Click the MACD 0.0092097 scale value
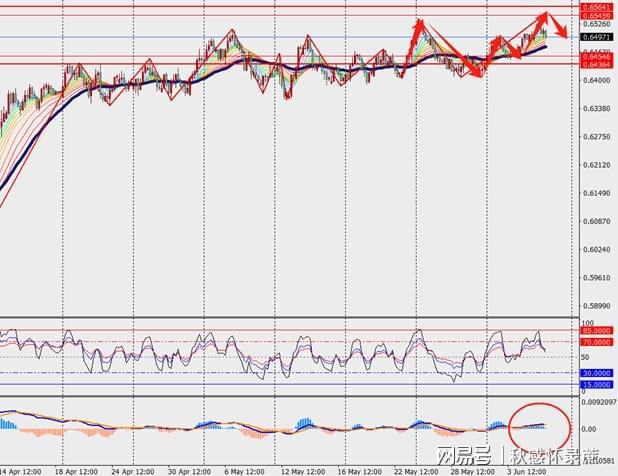The width and height of the screenshot is (618, 476). (599, 402)
